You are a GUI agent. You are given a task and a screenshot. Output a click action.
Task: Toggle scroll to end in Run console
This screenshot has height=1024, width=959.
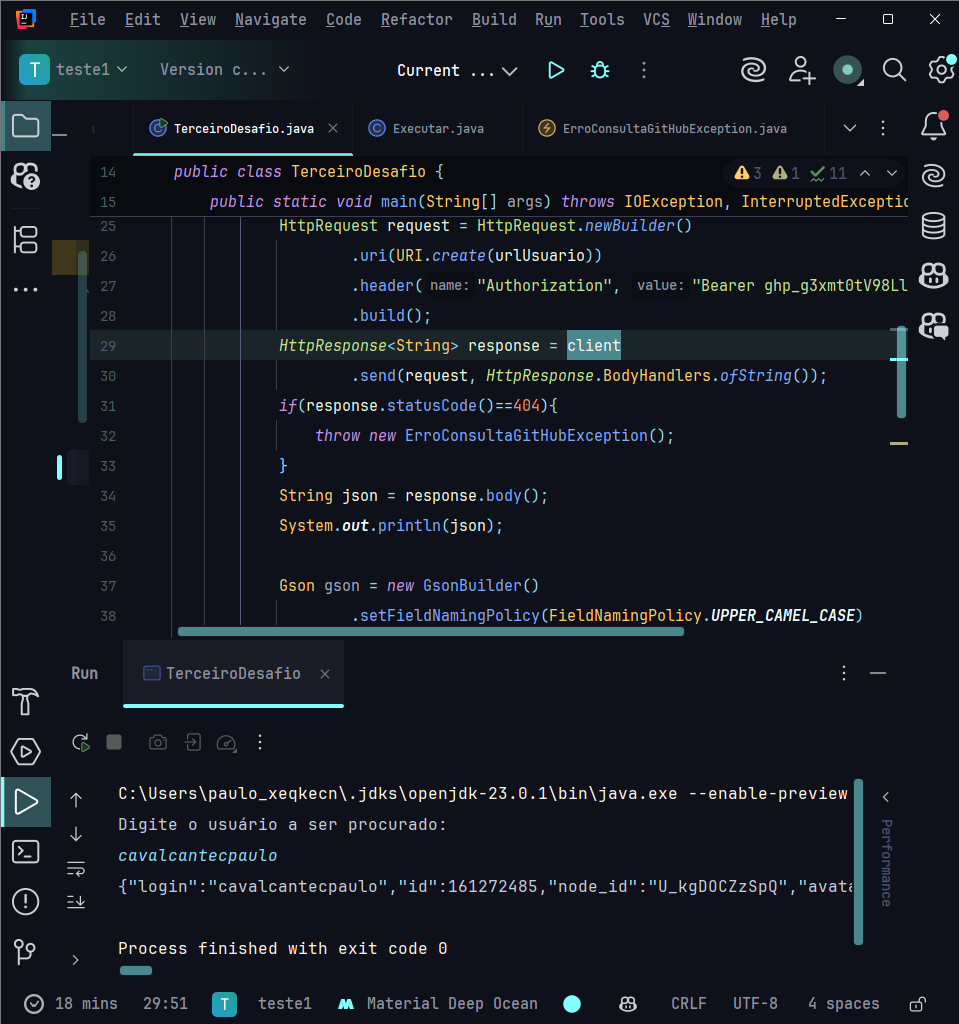[x=76, y=902]
